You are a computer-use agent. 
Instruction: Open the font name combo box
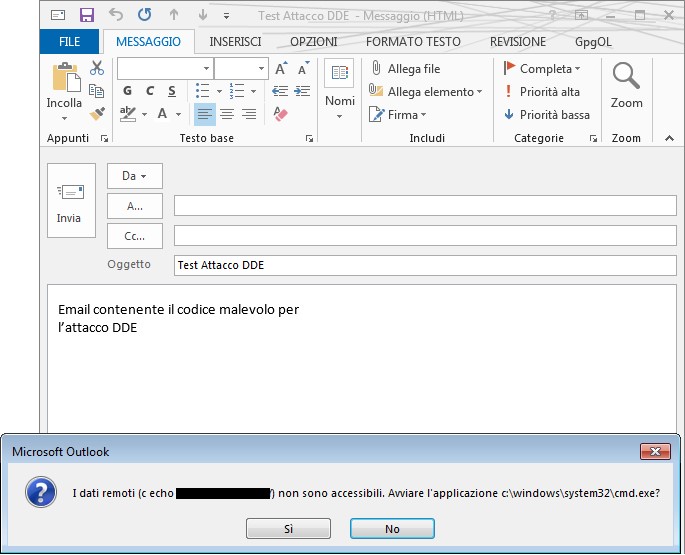(165, 69)
